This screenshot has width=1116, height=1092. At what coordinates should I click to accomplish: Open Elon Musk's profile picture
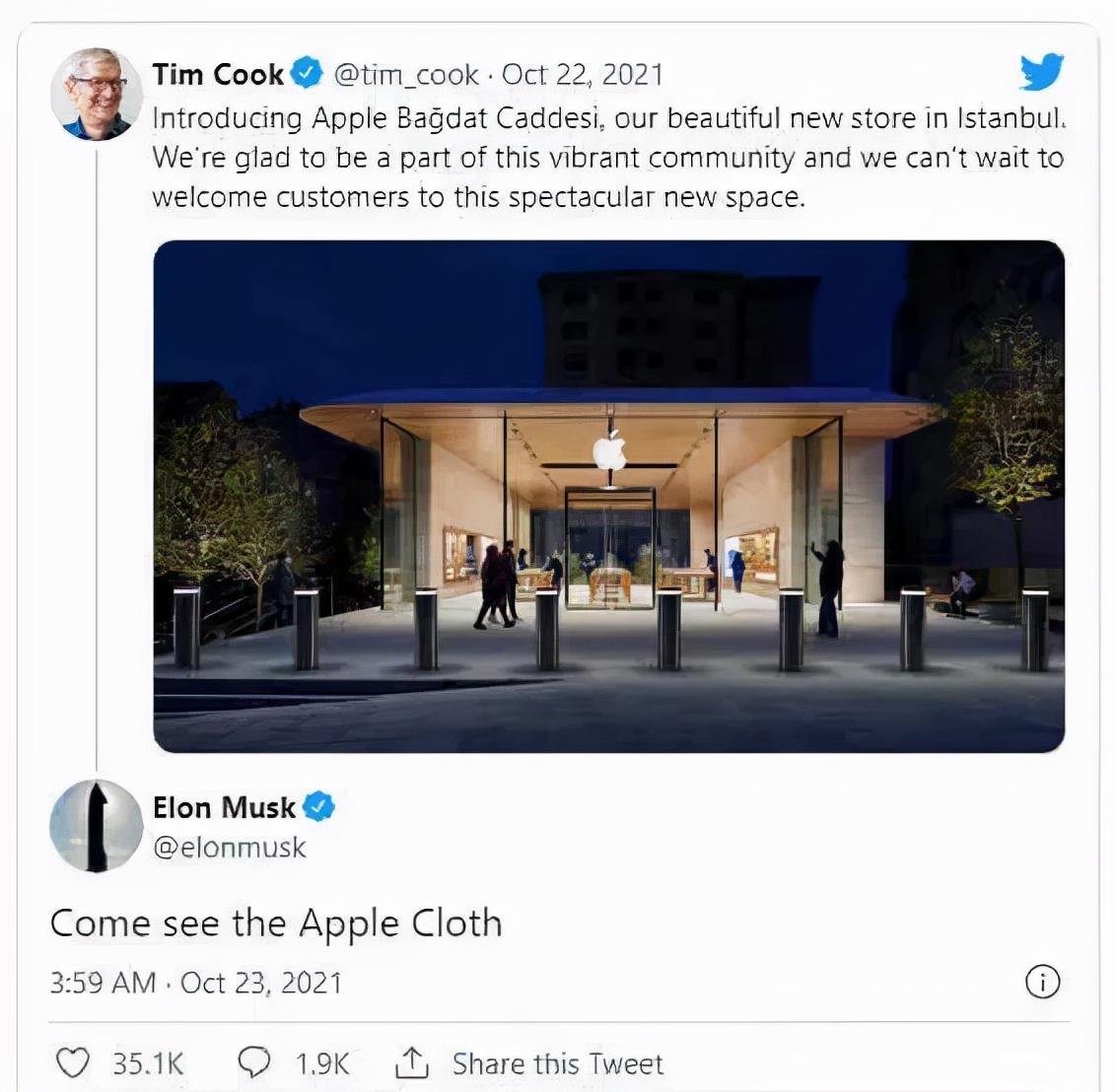(96, 826)
